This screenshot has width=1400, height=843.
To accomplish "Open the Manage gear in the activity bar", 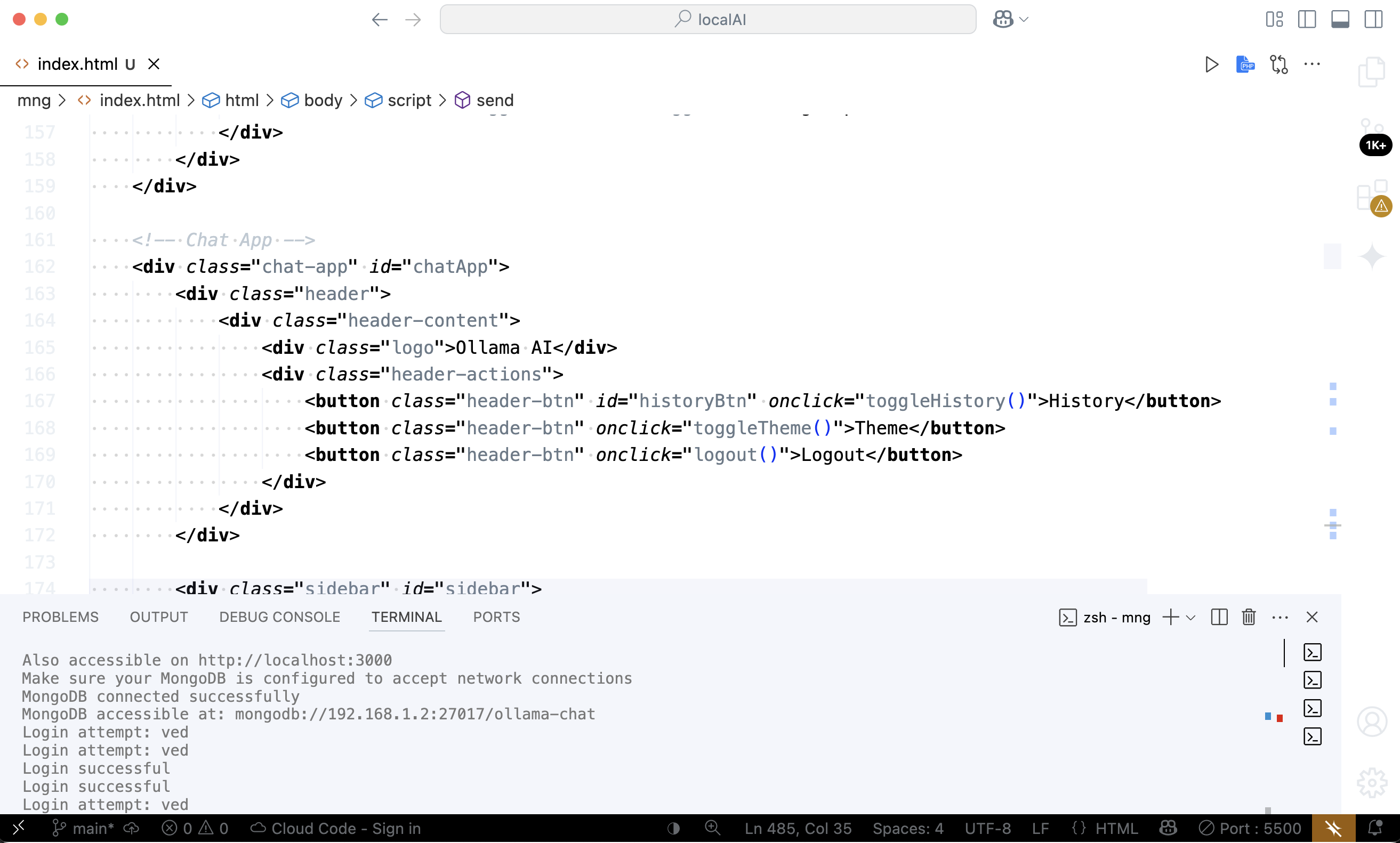I will pos(1372,782).
